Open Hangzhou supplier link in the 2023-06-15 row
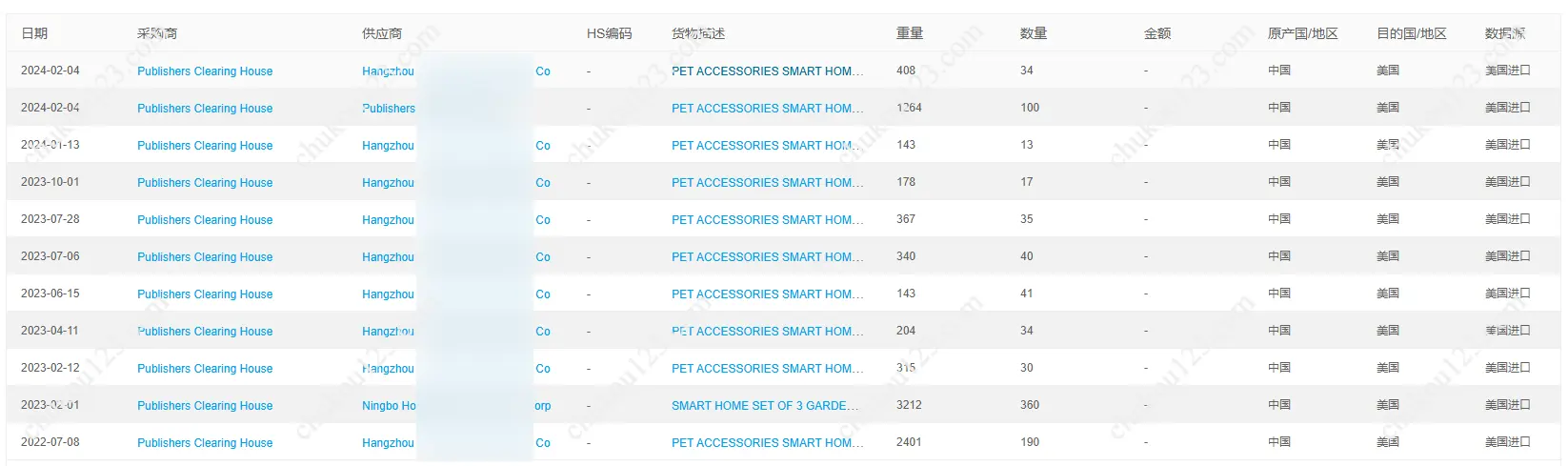Viewport: 1568px width, 466px height. (x=388, y=294)
